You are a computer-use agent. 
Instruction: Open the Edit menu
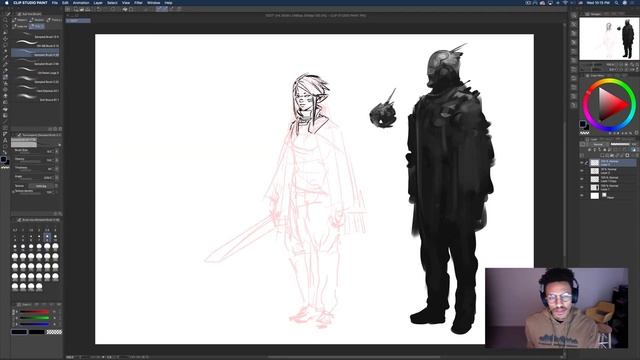pos(65,2)
